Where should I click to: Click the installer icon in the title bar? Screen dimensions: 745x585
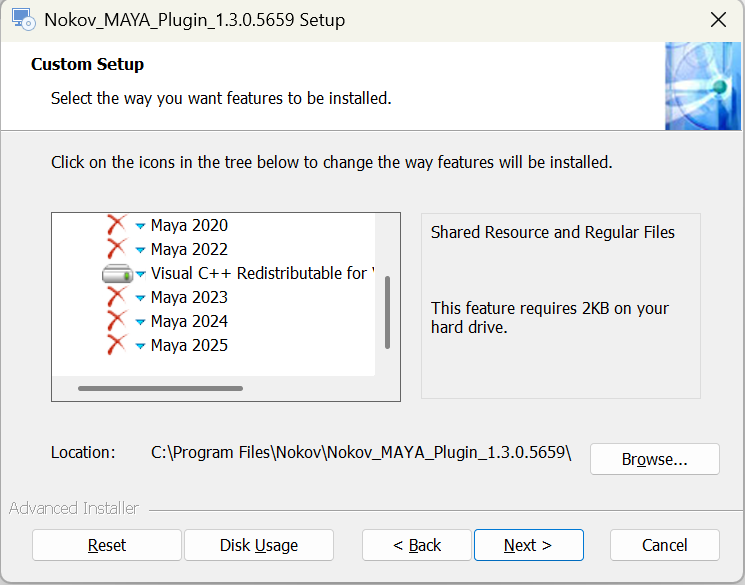coord(23,19)
